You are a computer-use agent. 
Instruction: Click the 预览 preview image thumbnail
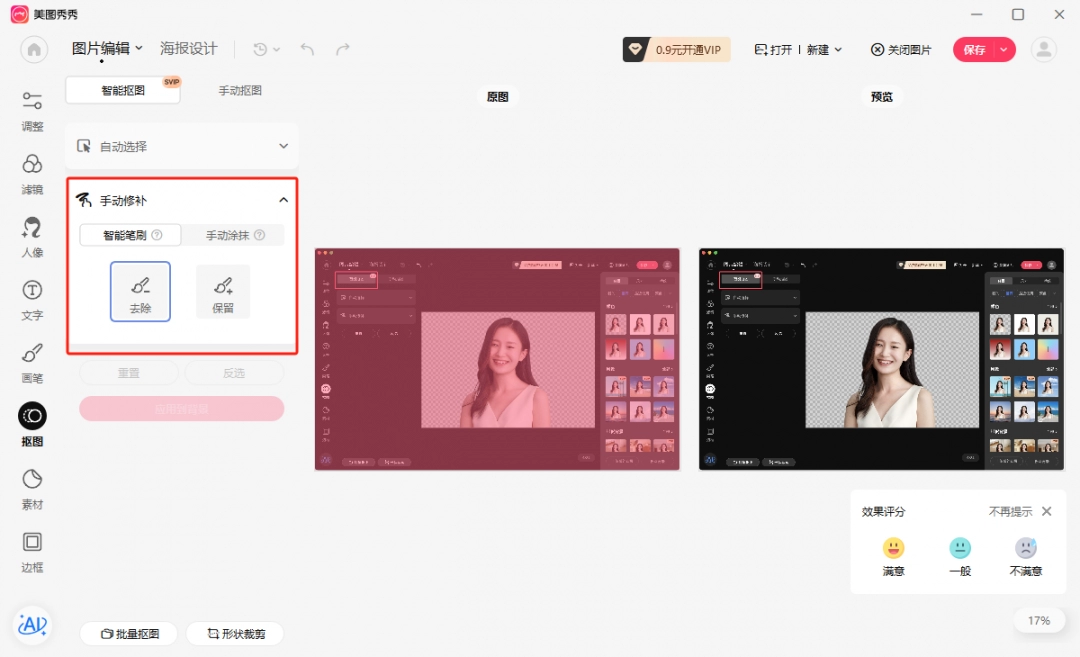click(882, 359)
